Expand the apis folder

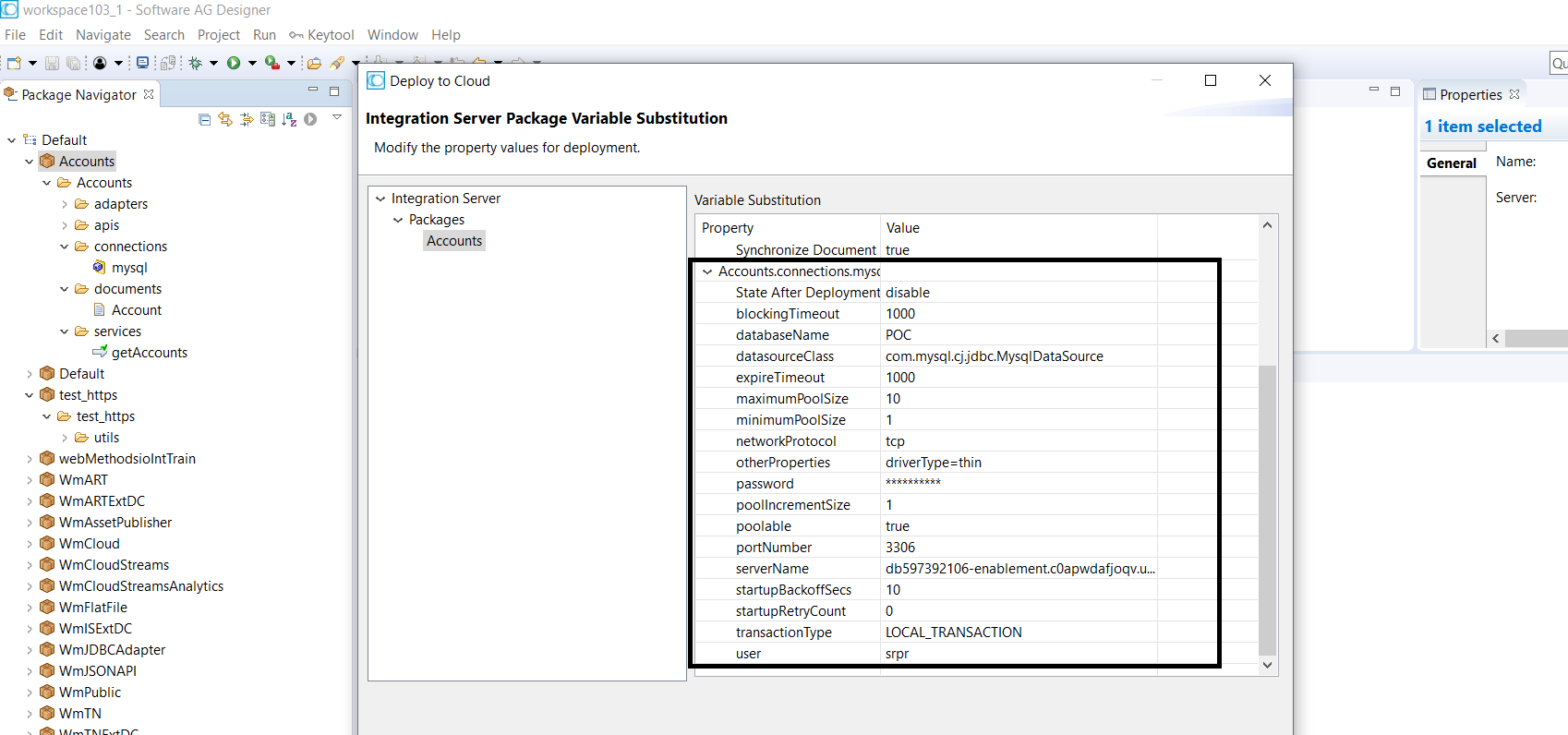coord(65,225)
